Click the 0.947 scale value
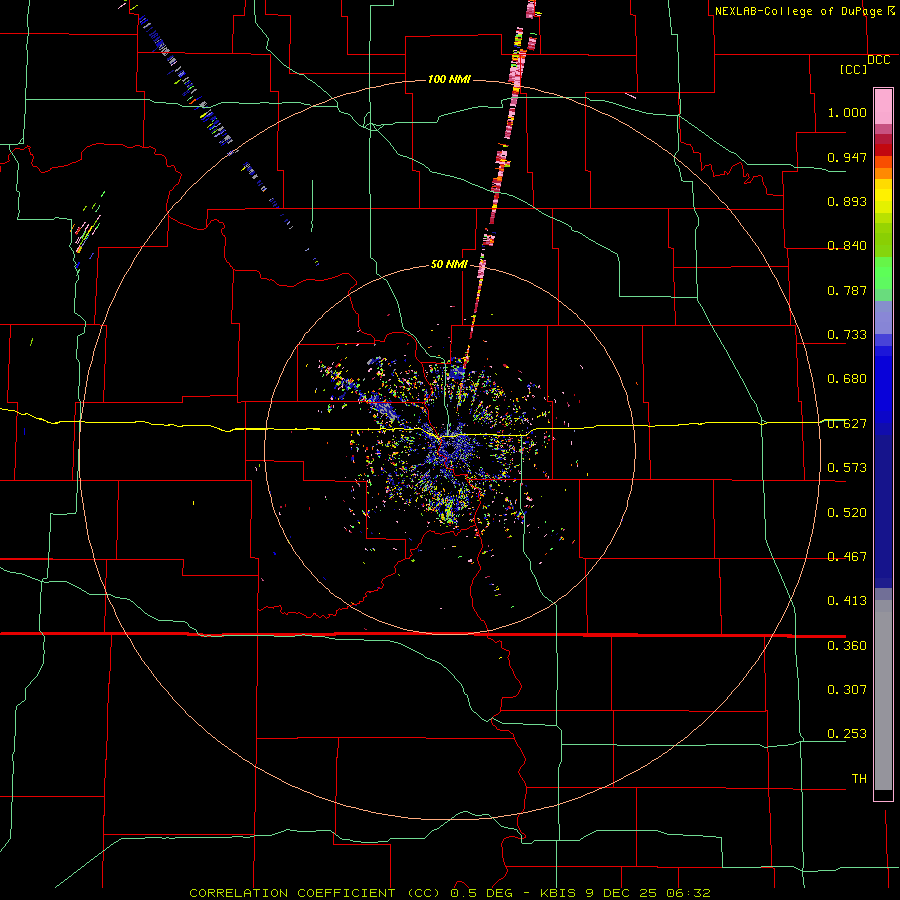The width and height of the screenshot is (900, 900). 847,157
